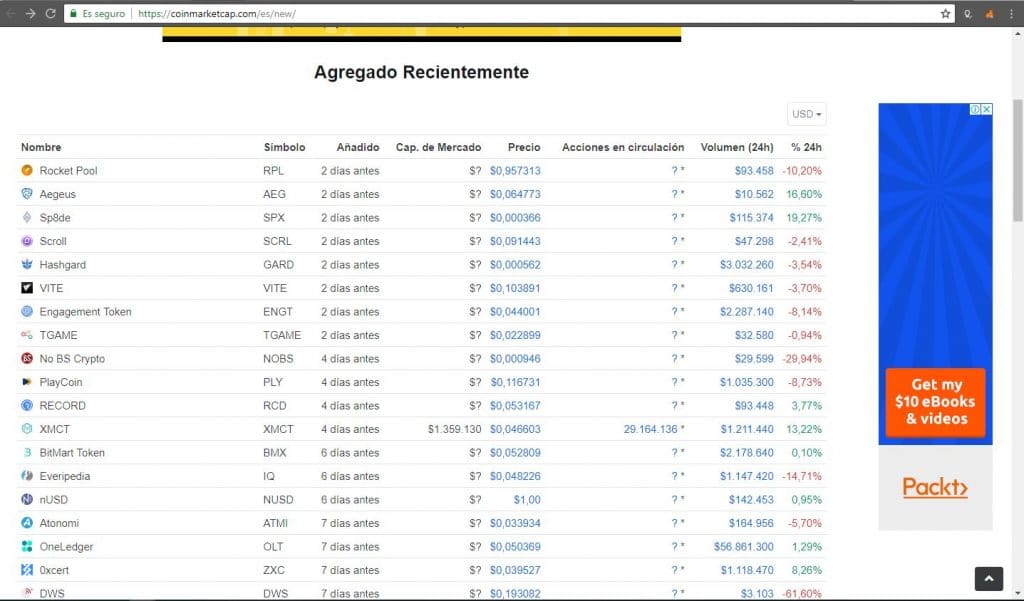
Task: Click the Rocket Pool coin icon
Action: click(27, 171)
